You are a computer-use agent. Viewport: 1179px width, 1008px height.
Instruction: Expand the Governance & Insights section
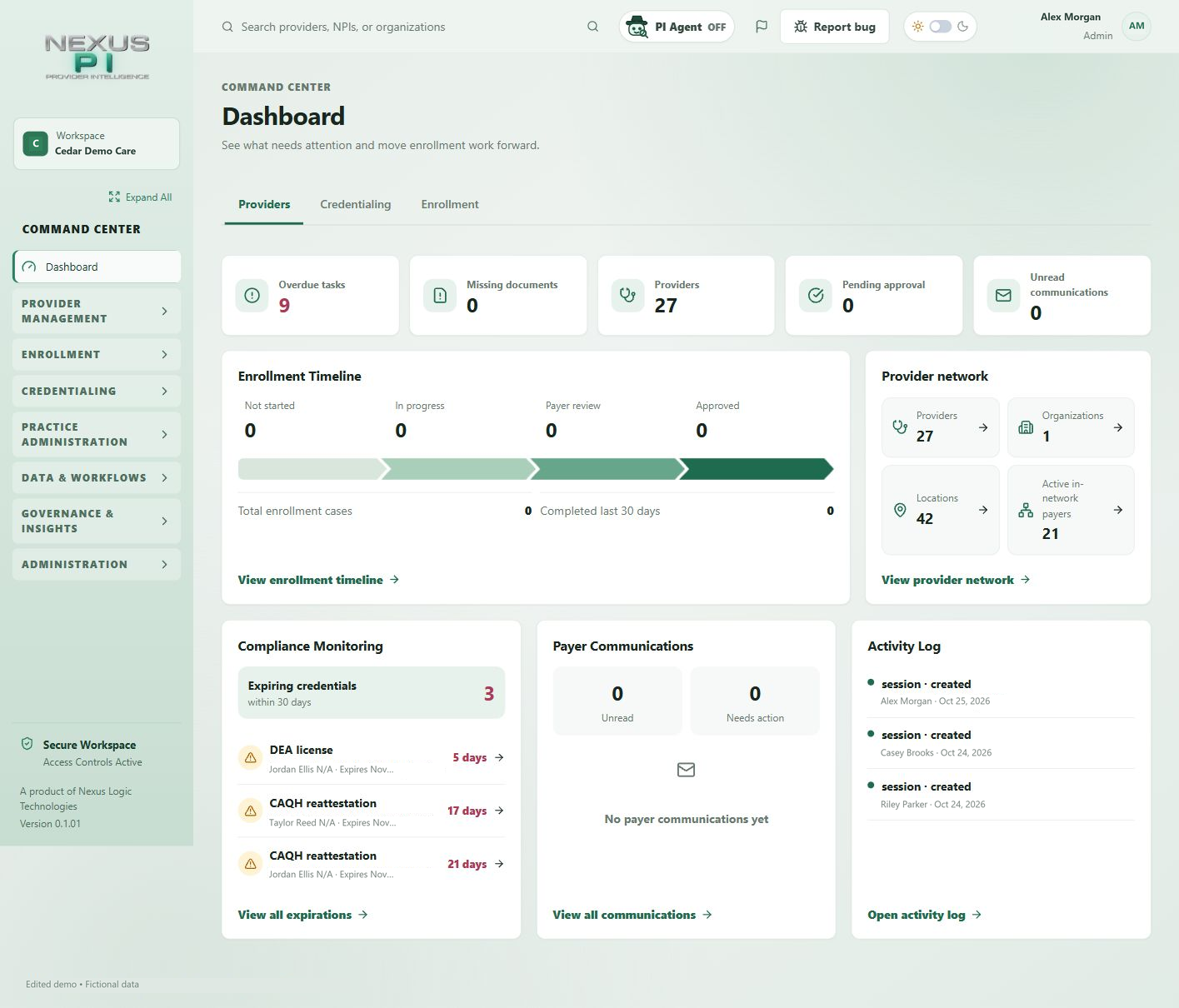[97, 521]
